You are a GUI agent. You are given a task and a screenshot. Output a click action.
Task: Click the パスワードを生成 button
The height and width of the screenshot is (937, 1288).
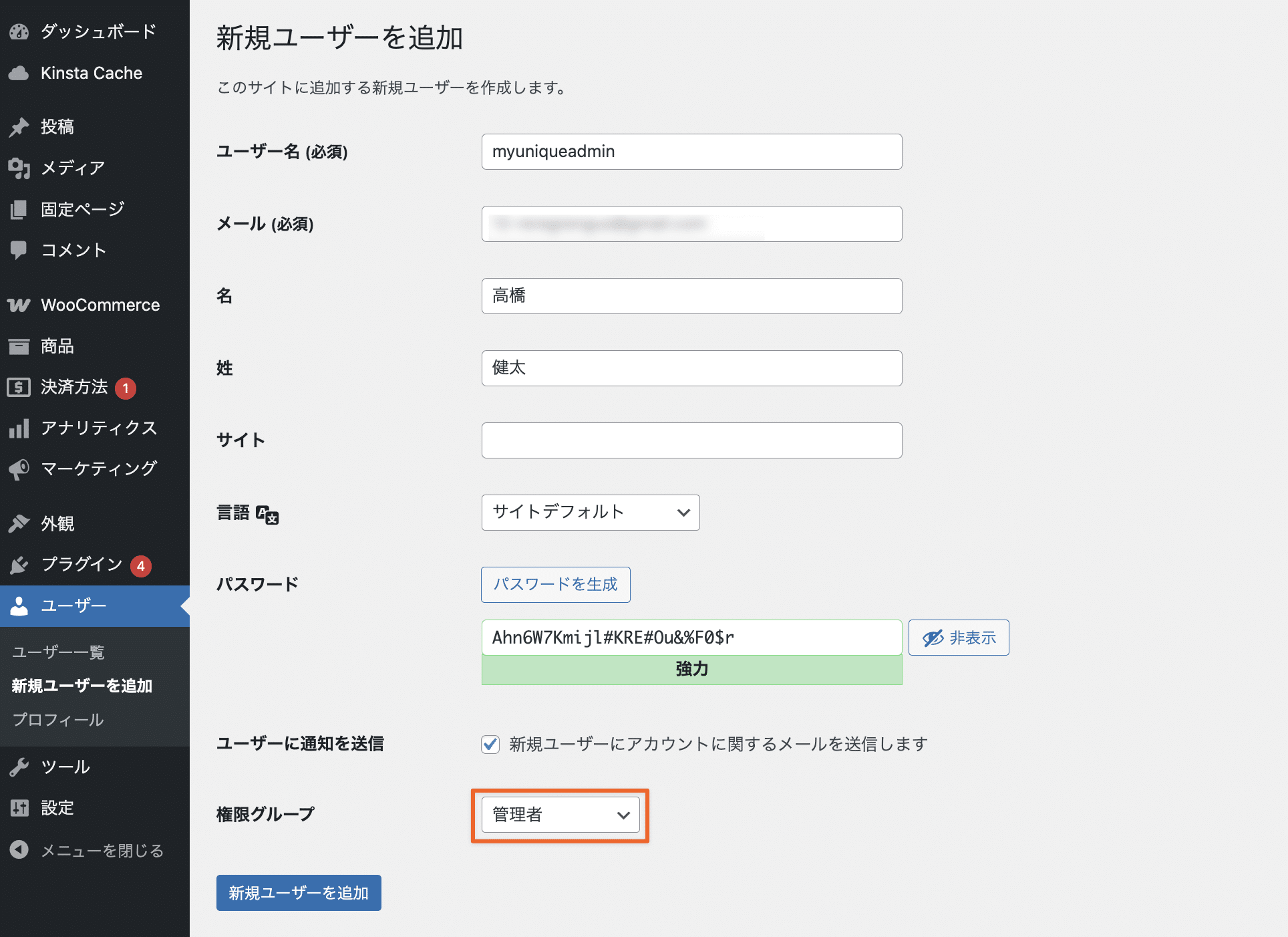pos(556,585)
